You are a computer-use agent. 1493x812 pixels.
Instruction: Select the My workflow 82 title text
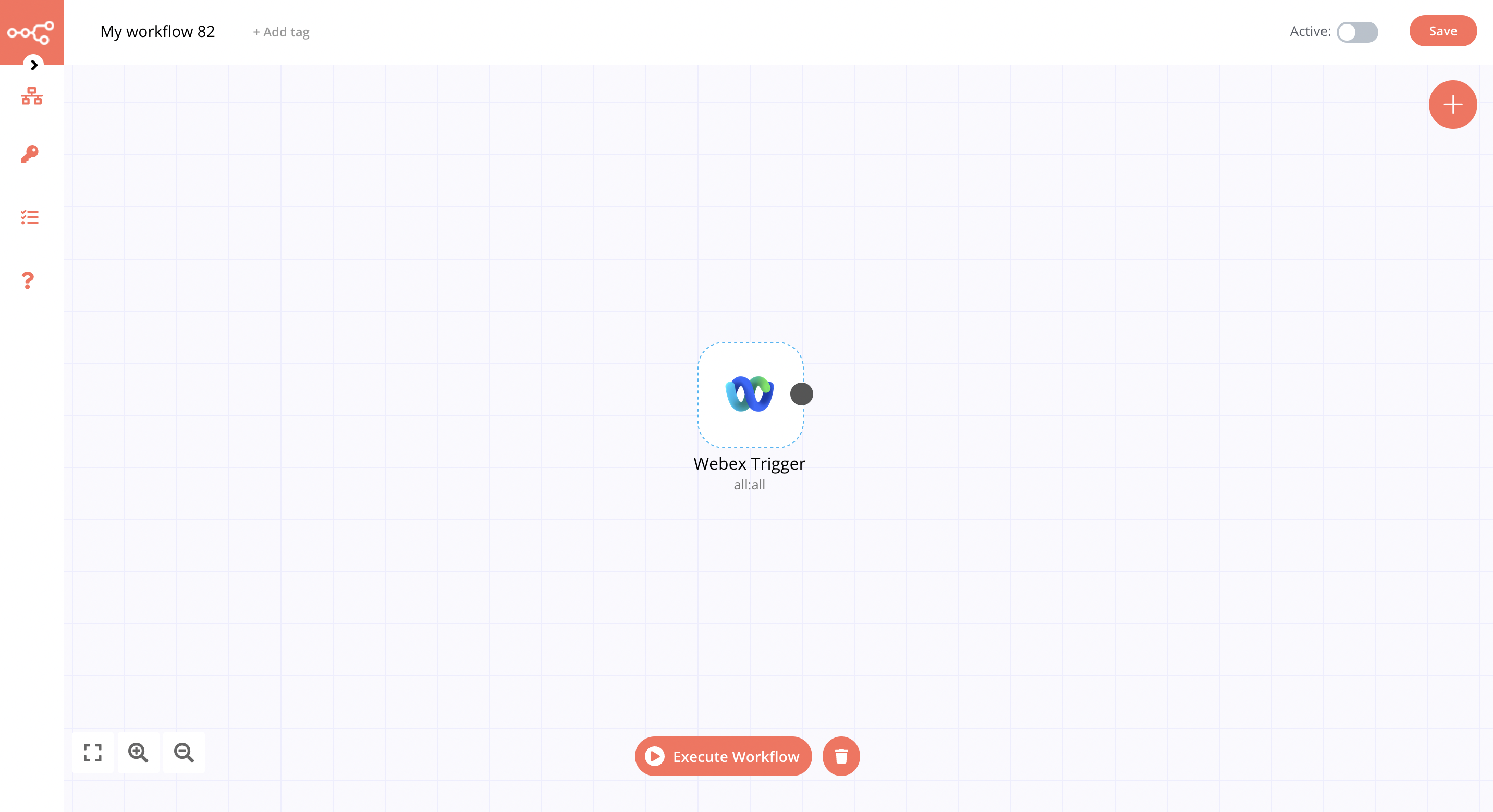157,30
